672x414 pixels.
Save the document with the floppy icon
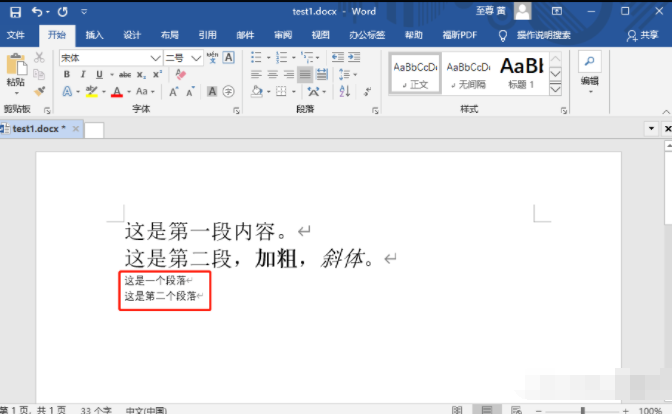[15, 12]
